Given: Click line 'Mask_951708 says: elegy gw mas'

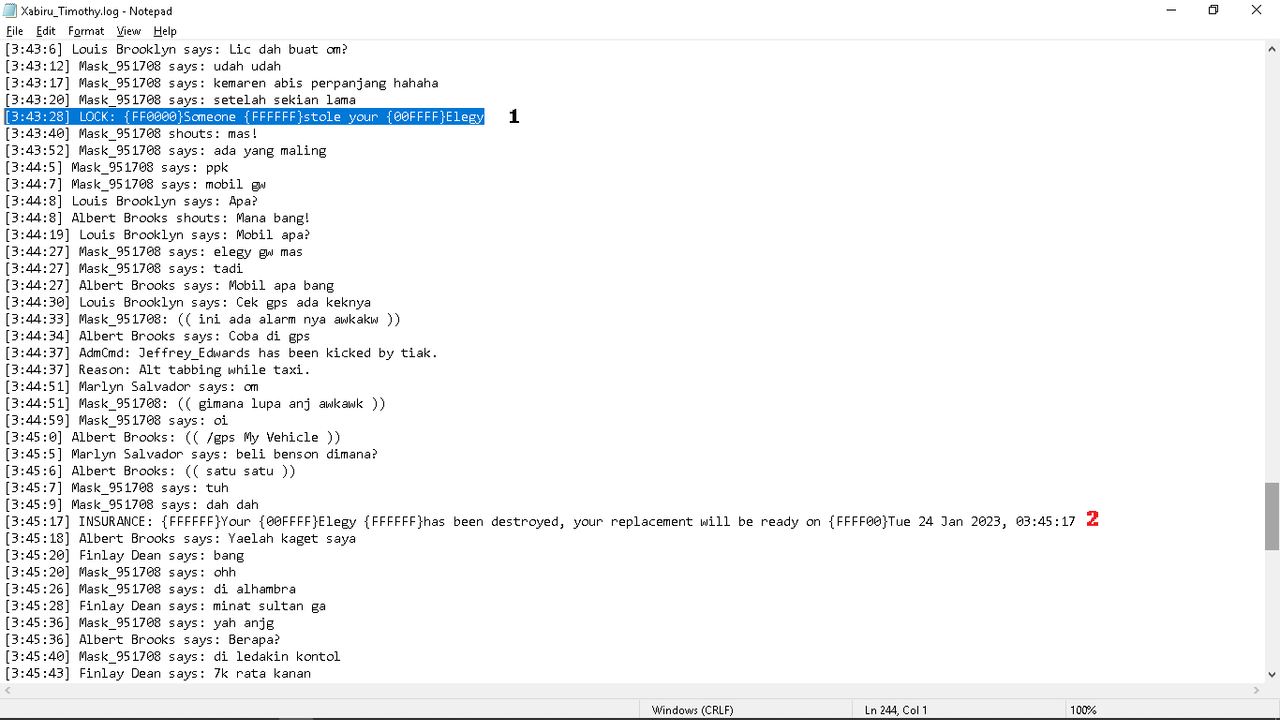Looking at the screenshot, I should (x=154, y=252).
